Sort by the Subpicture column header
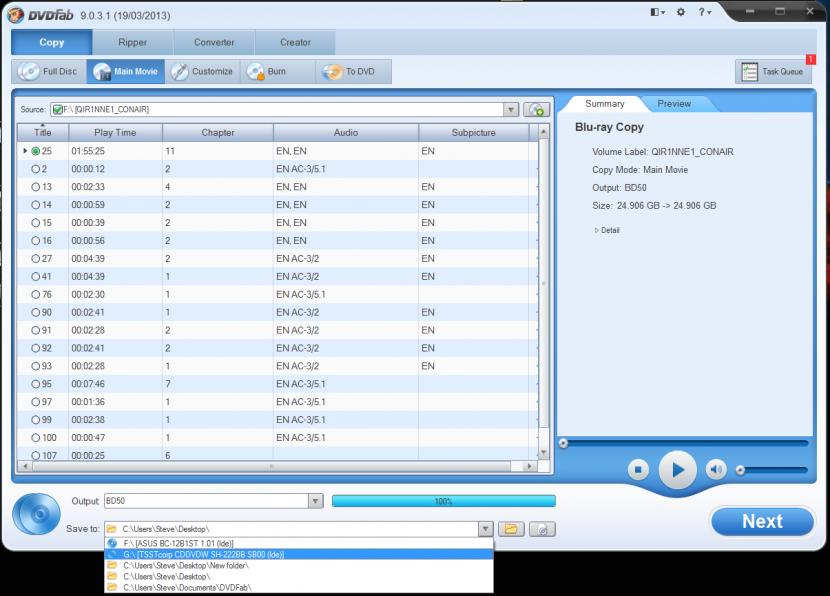This screenshot has width=830, height=596. point(473,133)
